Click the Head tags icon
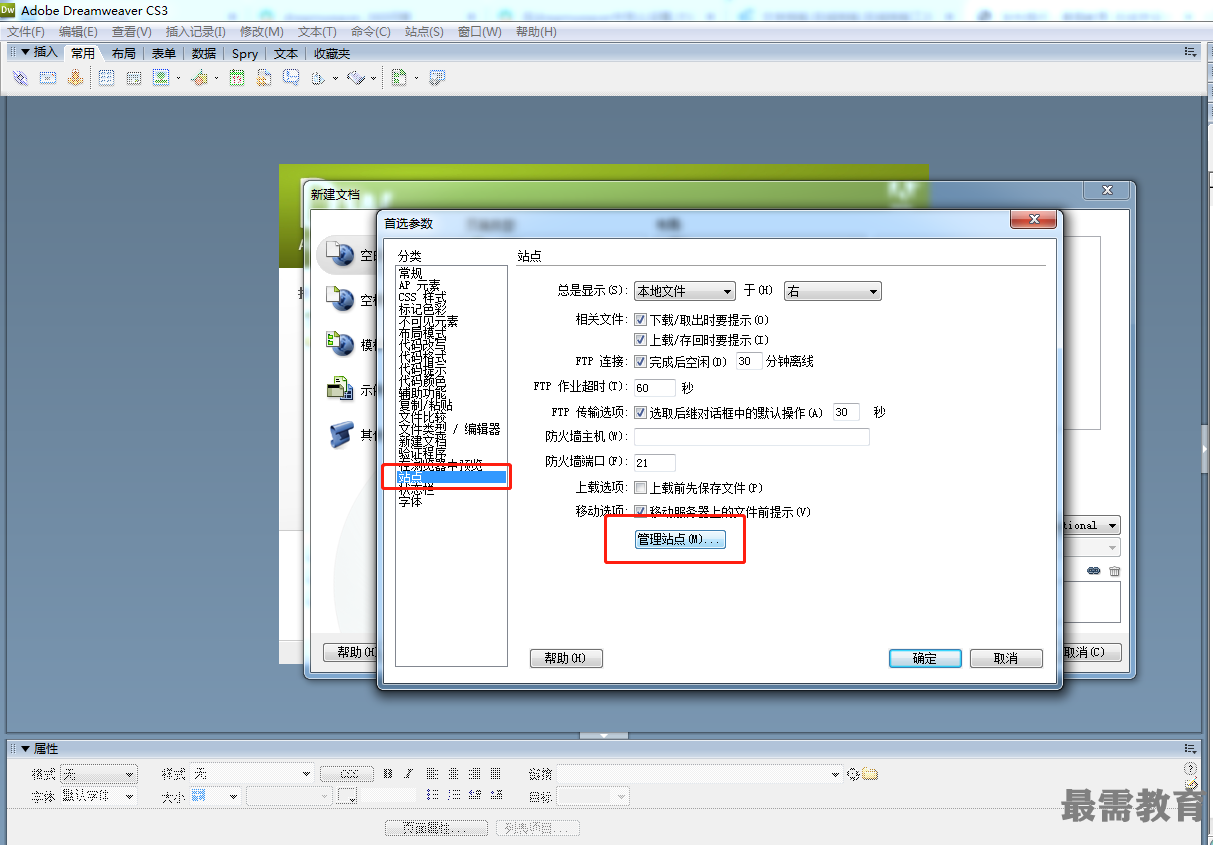 pos(318,78)
